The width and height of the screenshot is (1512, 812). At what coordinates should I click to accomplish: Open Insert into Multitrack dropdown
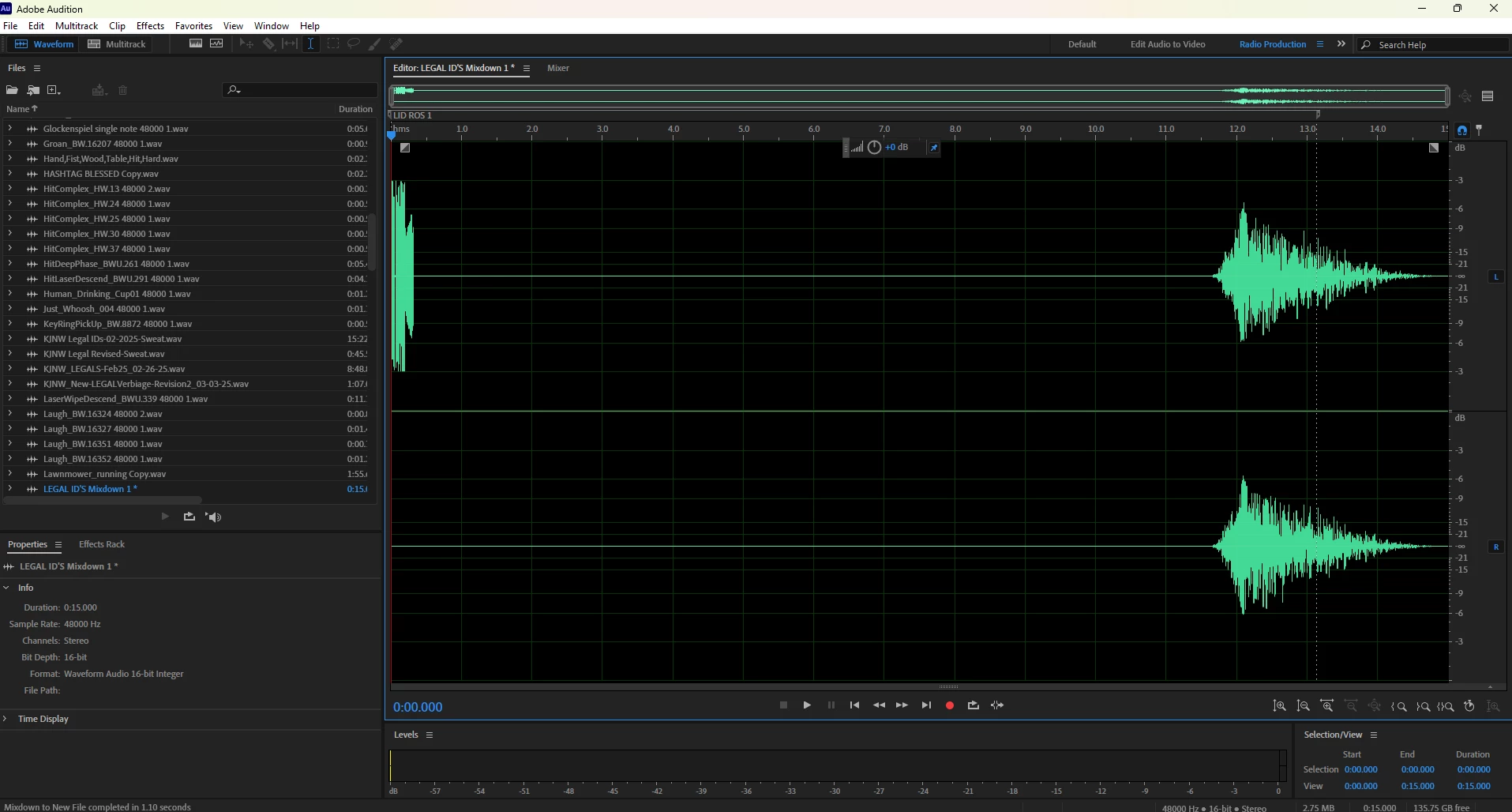99,90
